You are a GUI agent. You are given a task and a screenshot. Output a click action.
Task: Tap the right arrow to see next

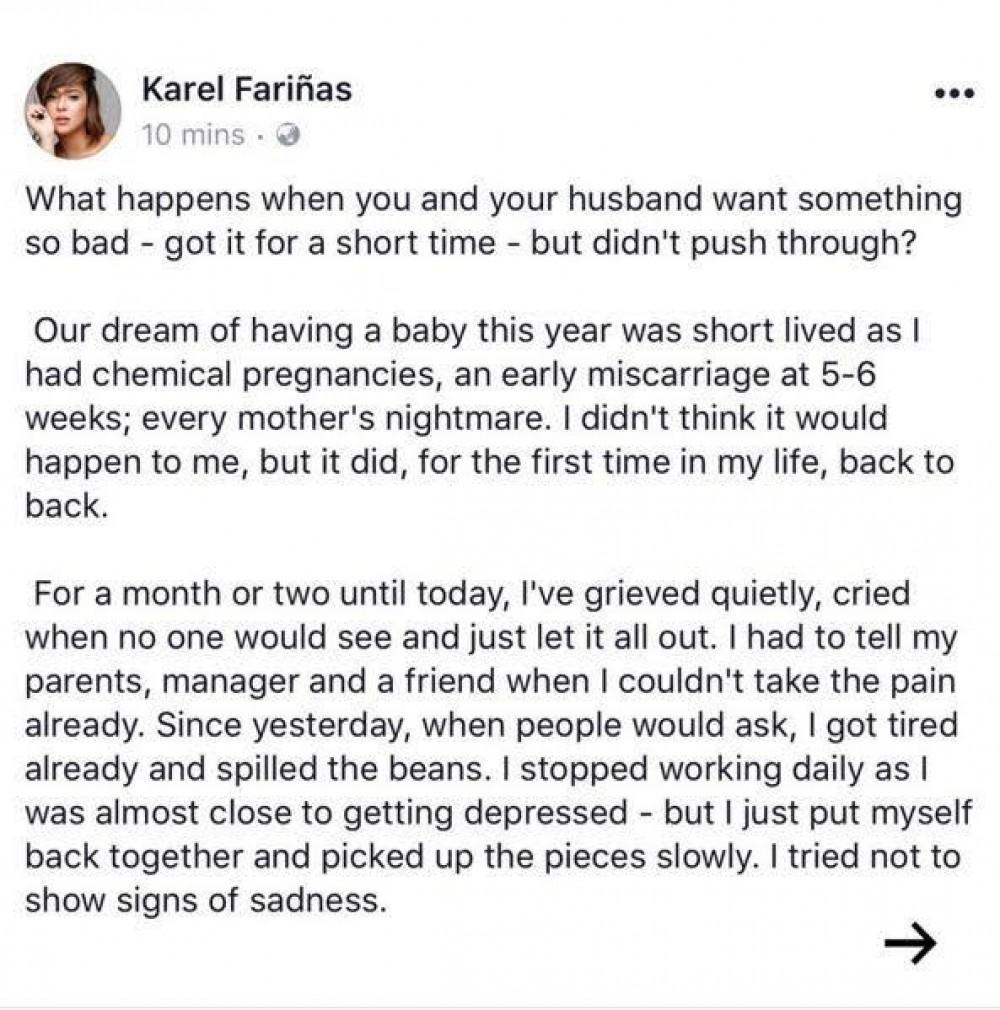pyautogui.click(x=910, y=939)
